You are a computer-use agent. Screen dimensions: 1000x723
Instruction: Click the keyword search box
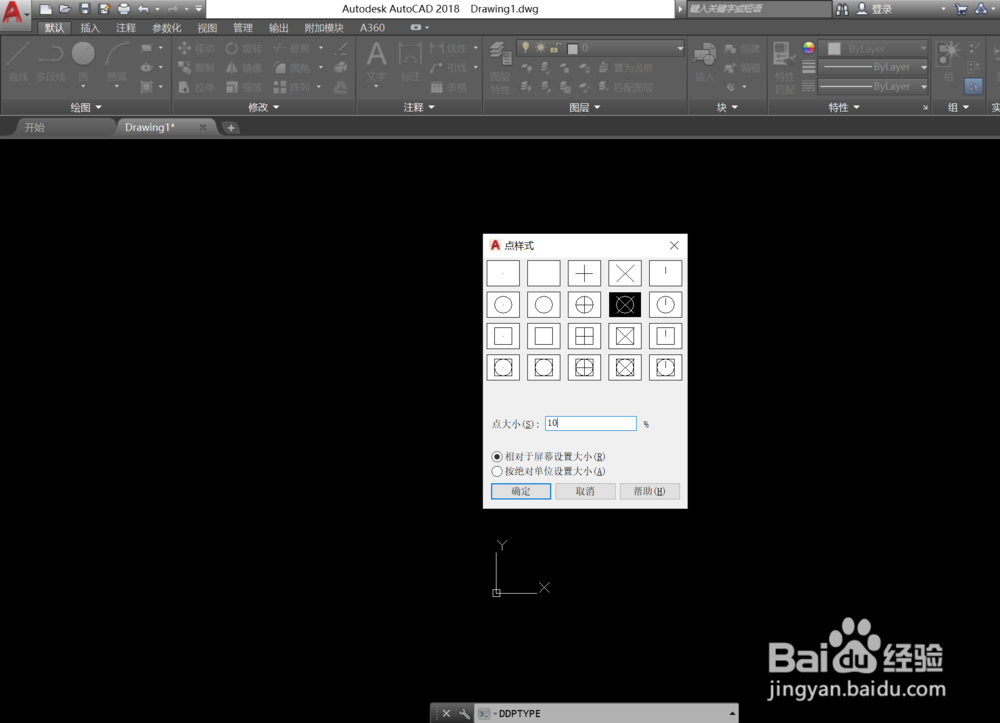[x=759, y=9]
